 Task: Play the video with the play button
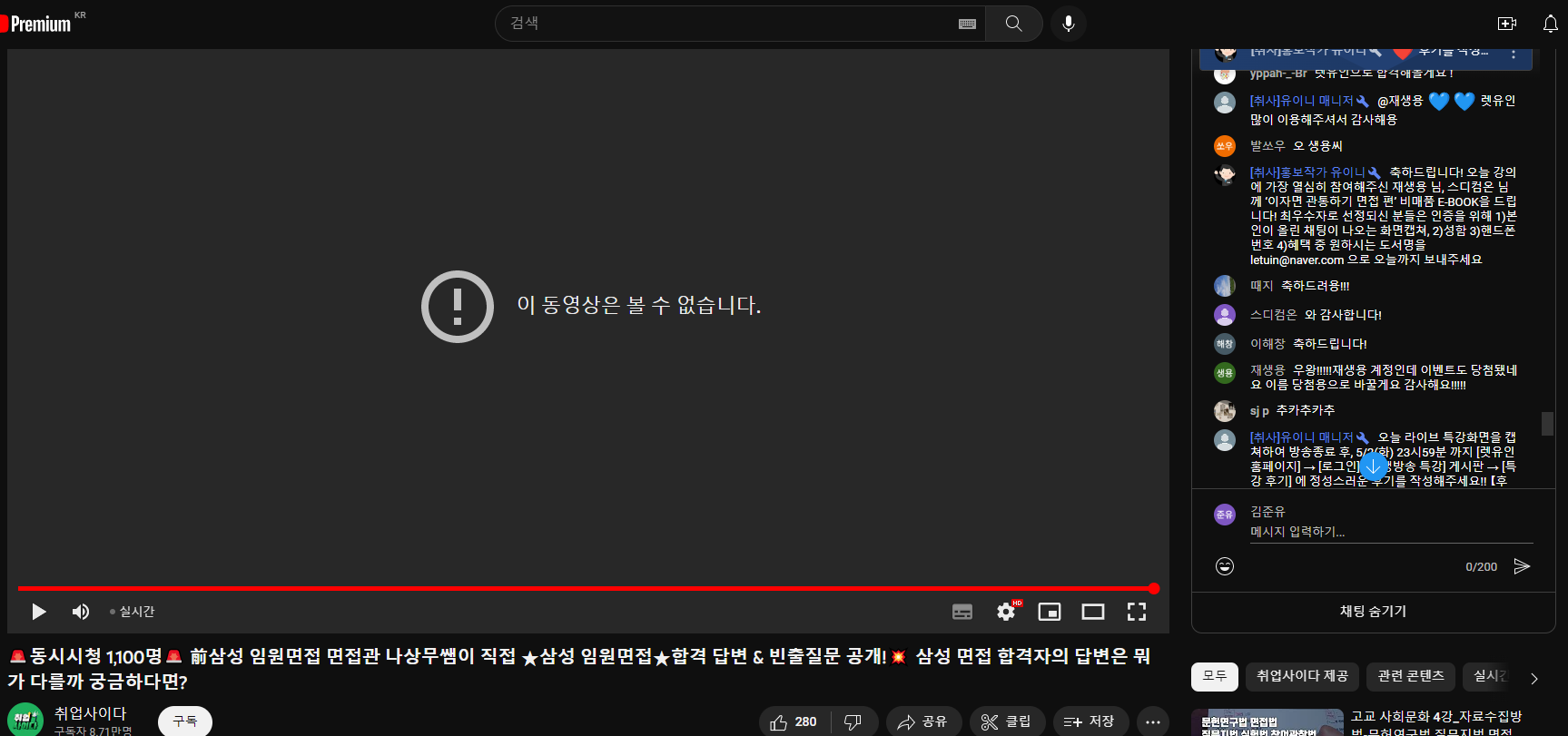click(38, 612)
